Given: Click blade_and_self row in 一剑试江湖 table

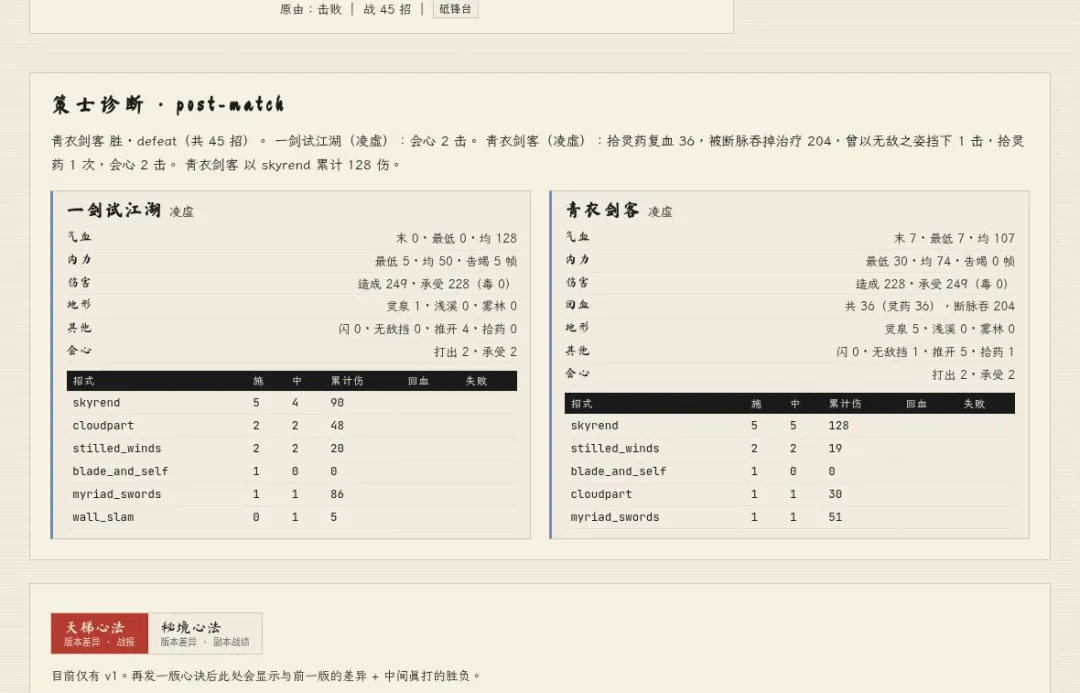Looking at the screenshot, I should click(x=292, y=471).
